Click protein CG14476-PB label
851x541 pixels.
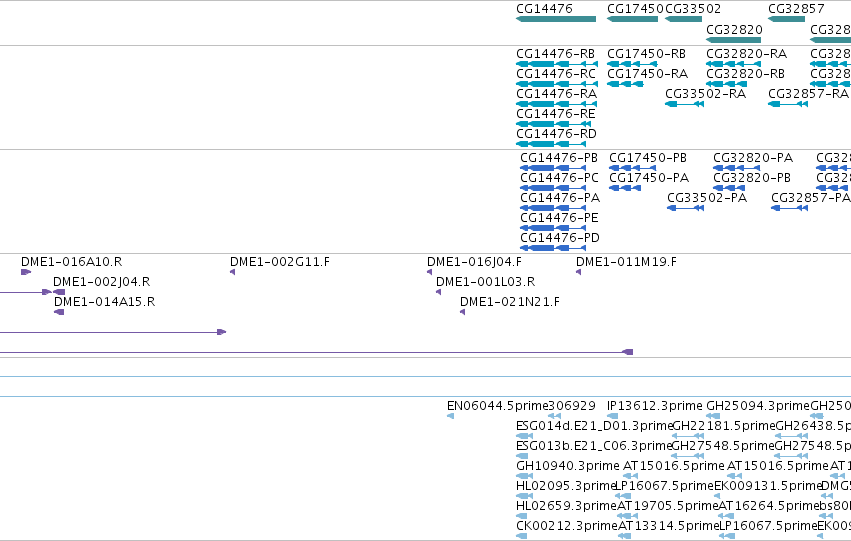559,158
